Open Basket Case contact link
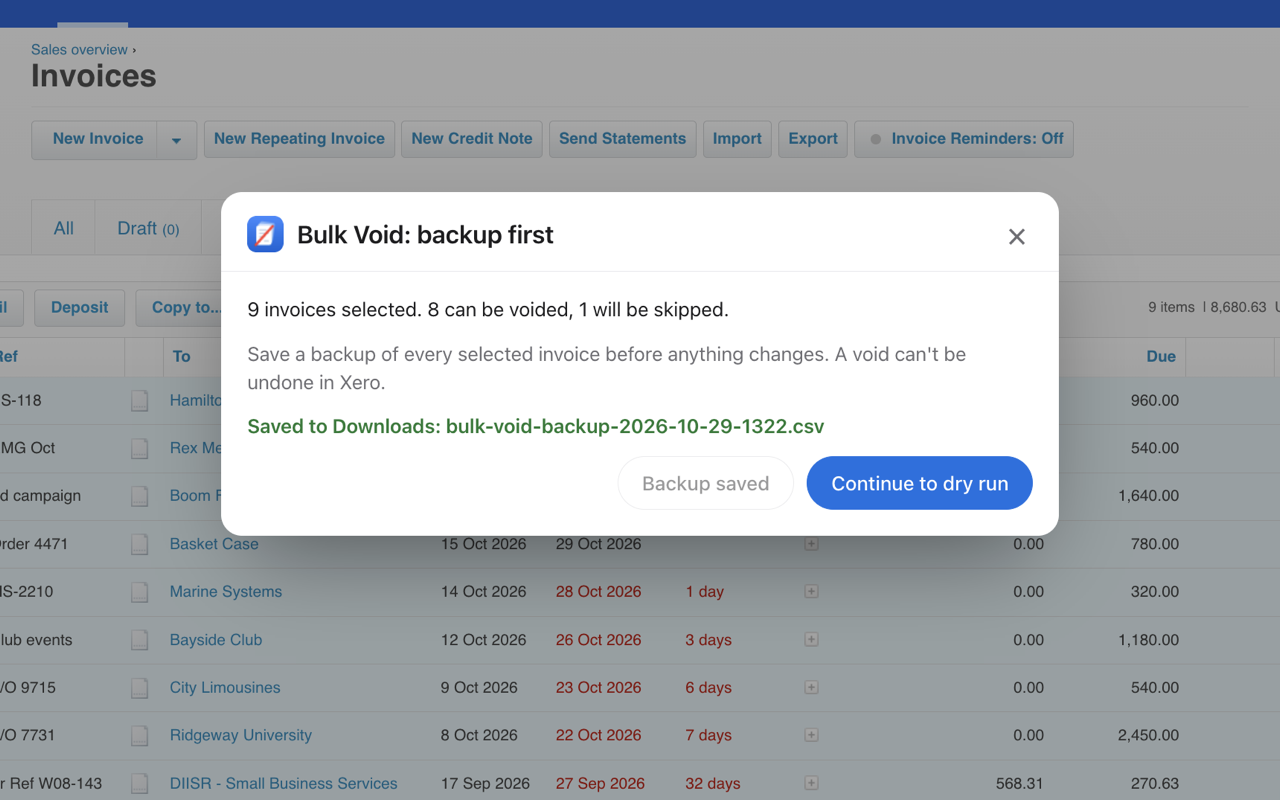 tap(214, 544)
